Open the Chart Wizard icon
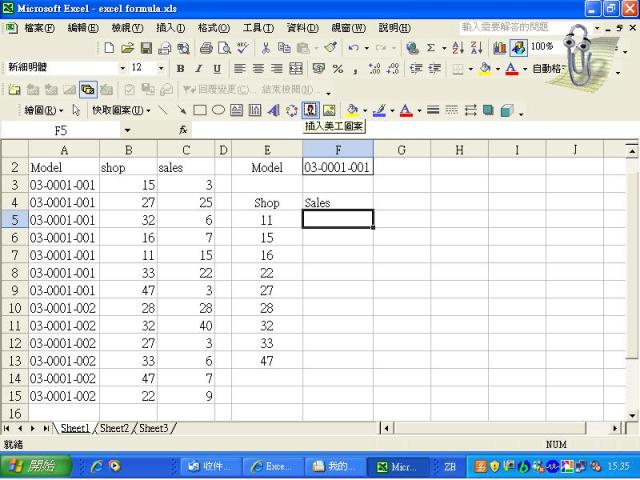The image size is (640, 480). 501,48
